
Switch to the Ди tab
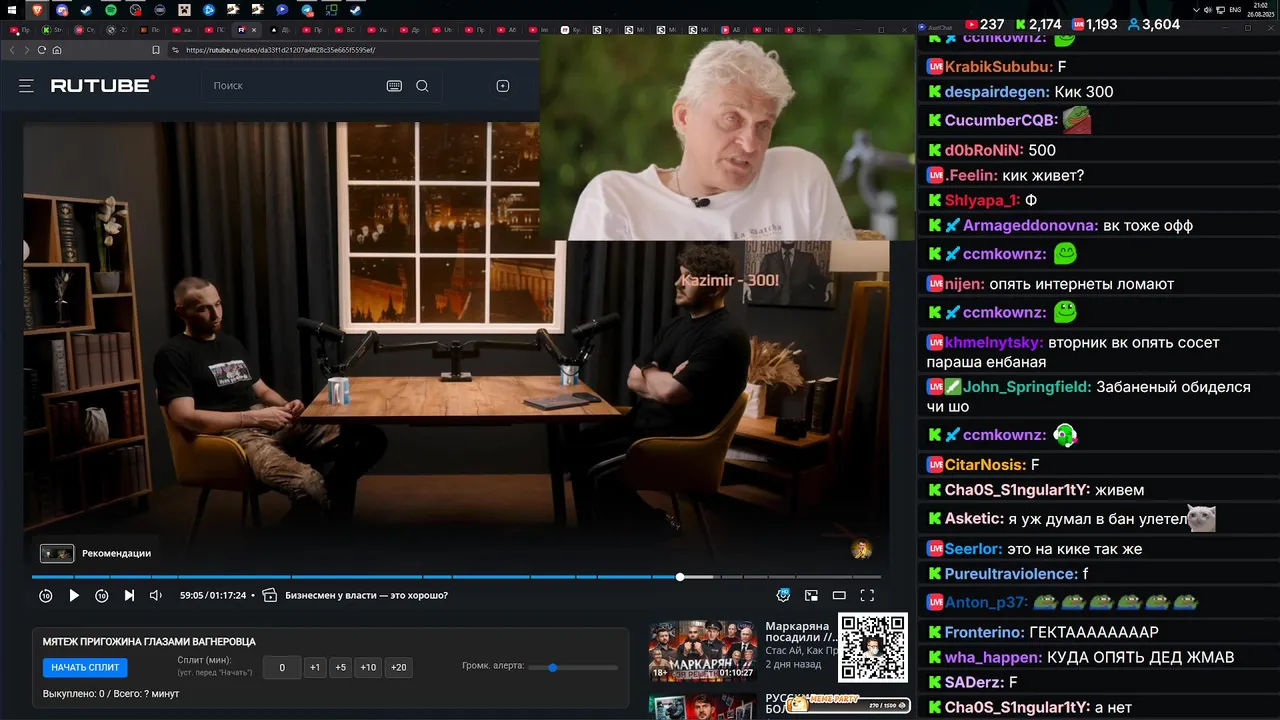pos(280,30)
